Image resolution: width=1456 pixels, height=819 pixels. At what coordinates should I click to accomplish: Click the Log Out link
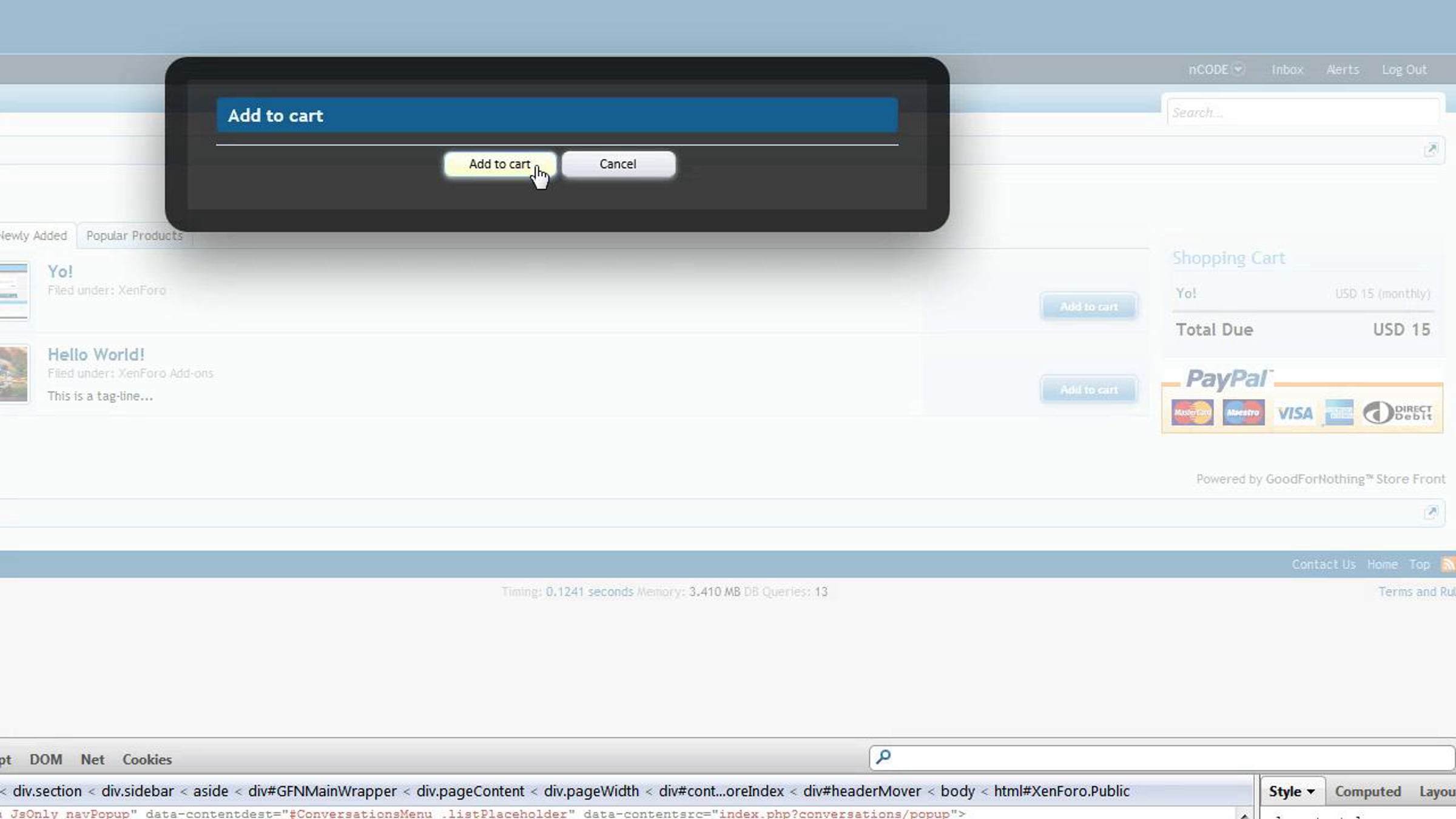[1404, 70]
